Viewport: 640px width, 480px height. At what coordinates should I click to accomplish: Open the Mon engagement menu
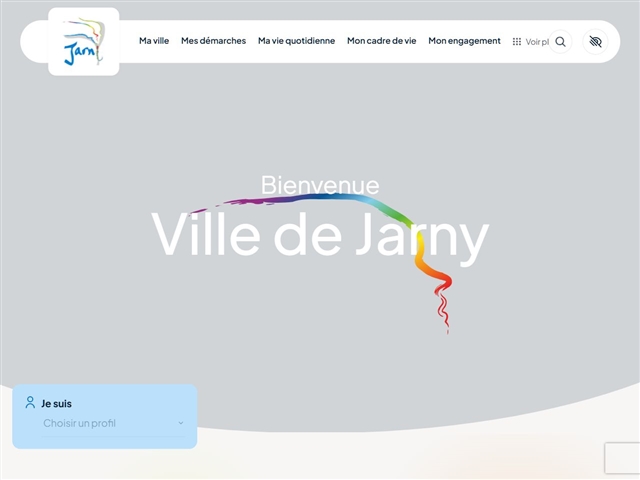coord(464,41)
